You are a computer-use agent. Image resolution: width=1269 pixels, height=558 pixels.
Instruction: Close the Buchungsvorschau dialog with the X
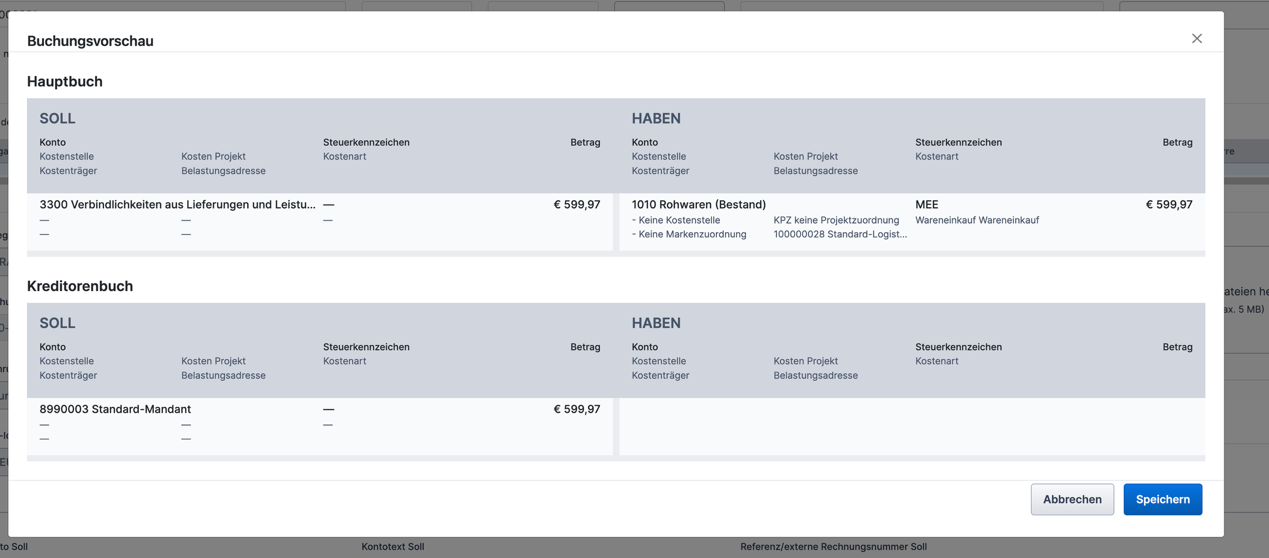(1196, 39)
